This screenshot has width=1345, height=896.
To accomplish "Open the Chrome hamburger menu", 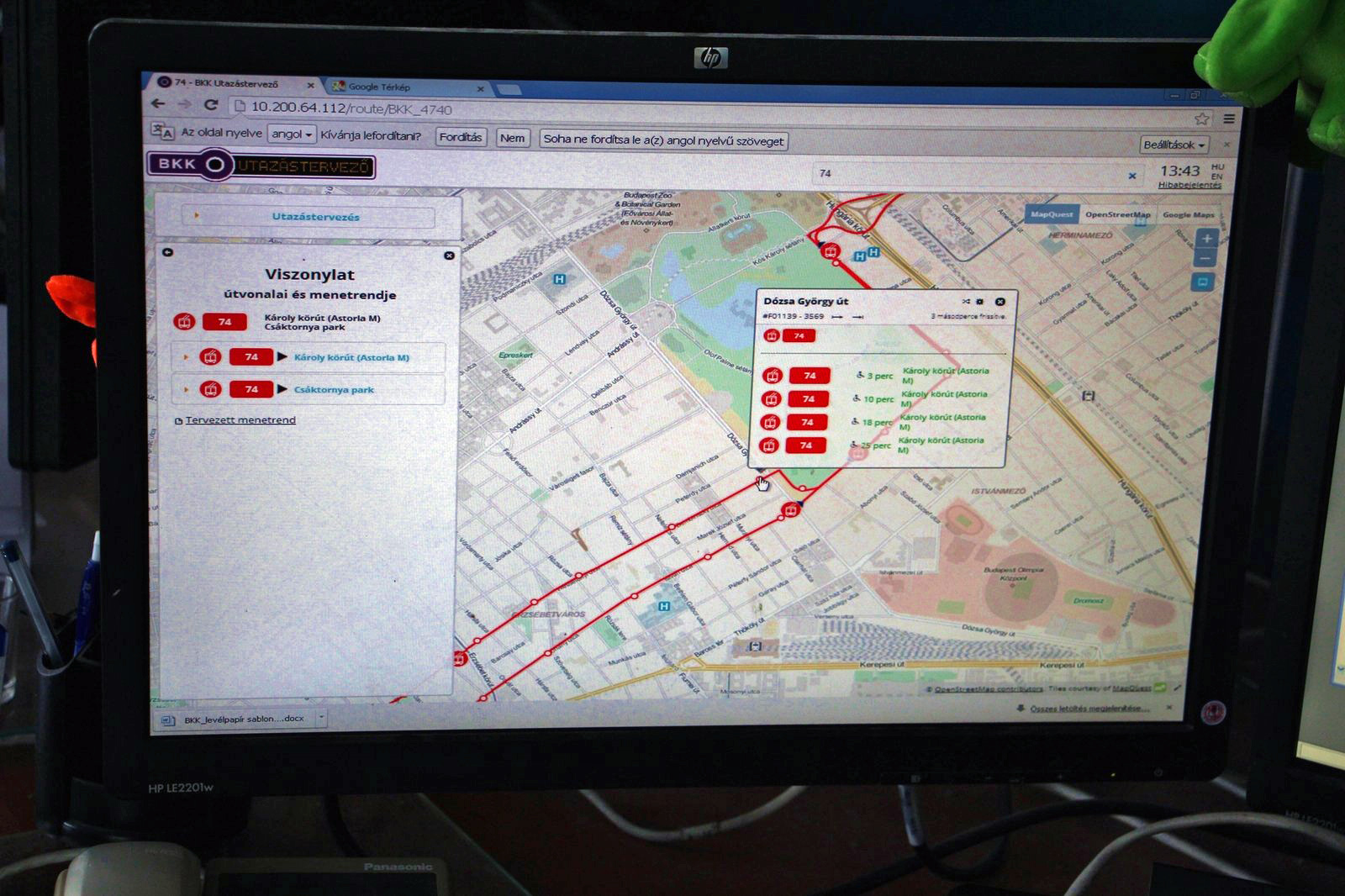I will (x=1229, y=119).
